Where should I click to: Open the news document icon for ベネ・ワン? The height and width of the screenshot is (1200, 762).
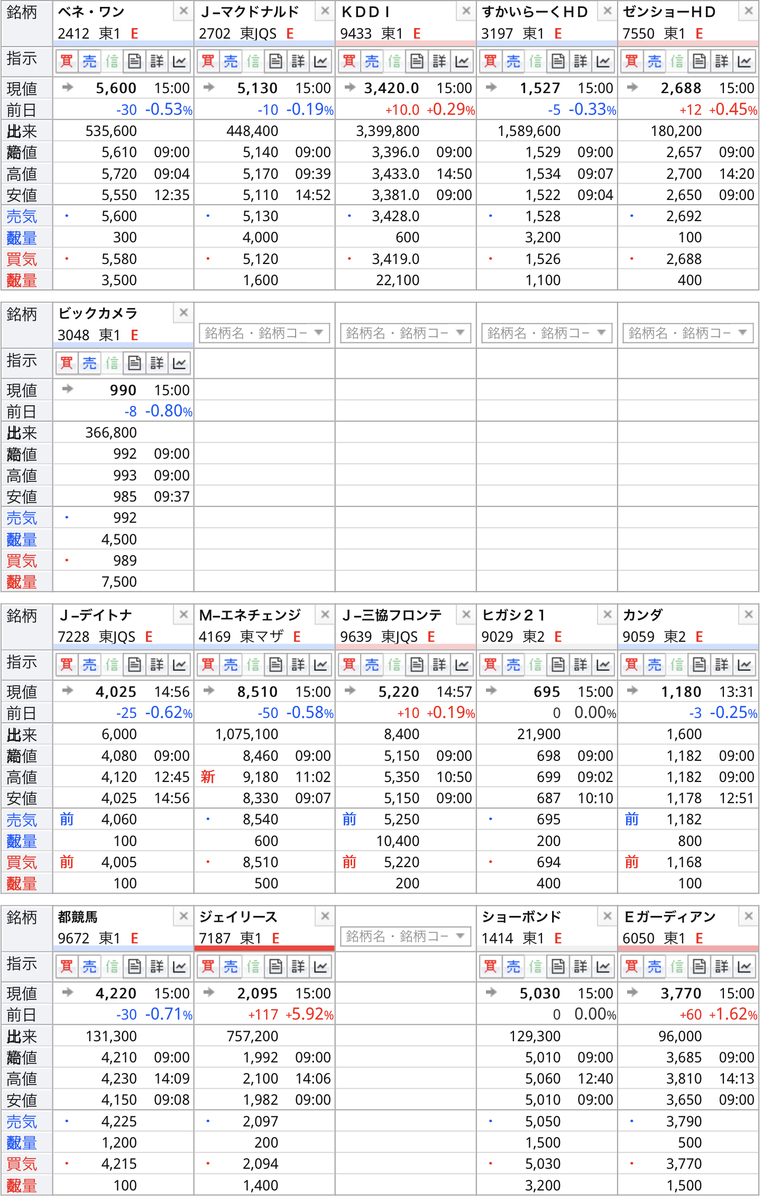tap(134, 61)
